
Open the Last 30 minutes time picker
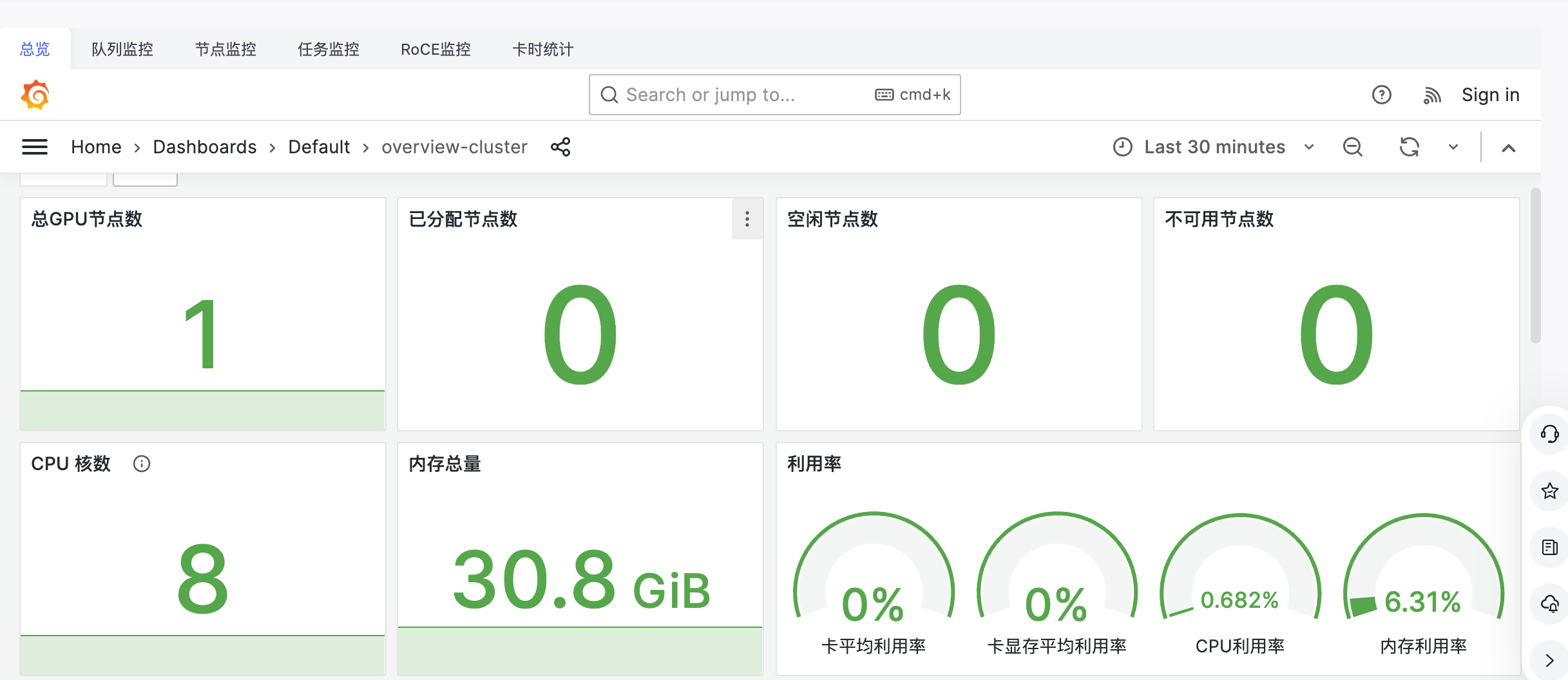point(1214,147)
